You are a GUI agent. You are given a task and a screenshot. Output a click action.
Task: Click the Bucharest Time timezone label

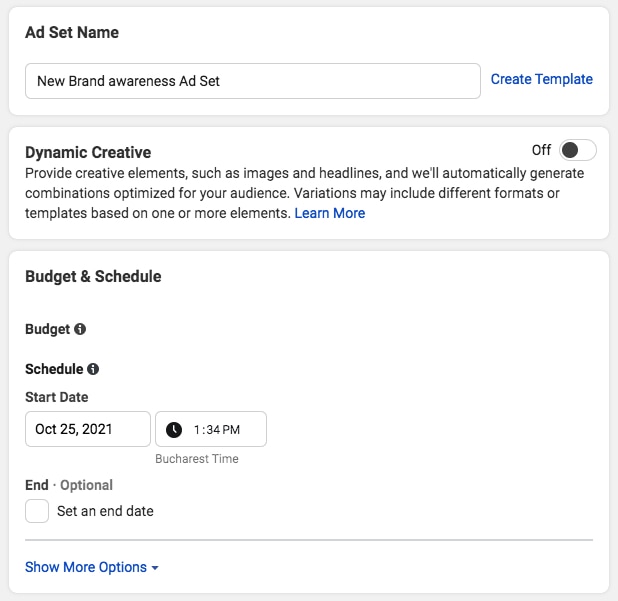197,459
